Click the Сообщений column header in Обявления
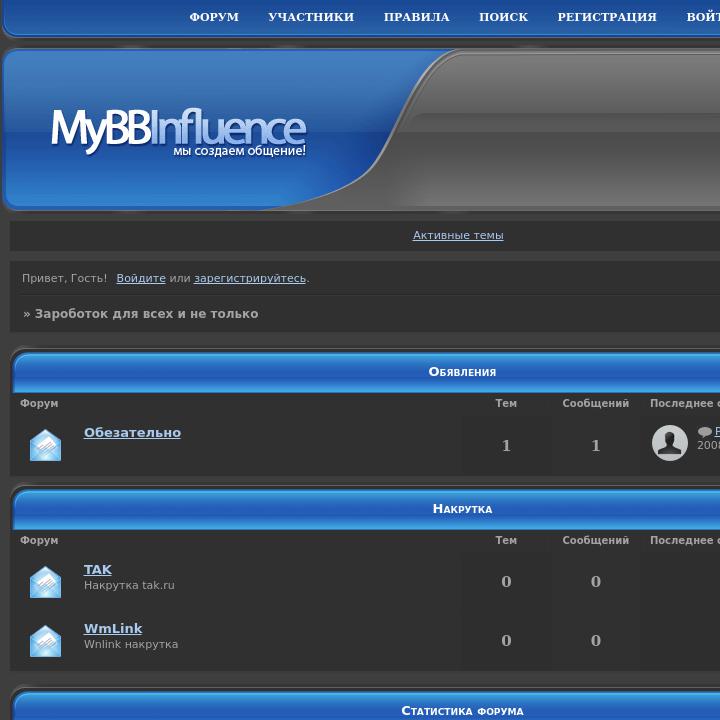The height and width of the screenshot is (720, 720). pos(596,403)
